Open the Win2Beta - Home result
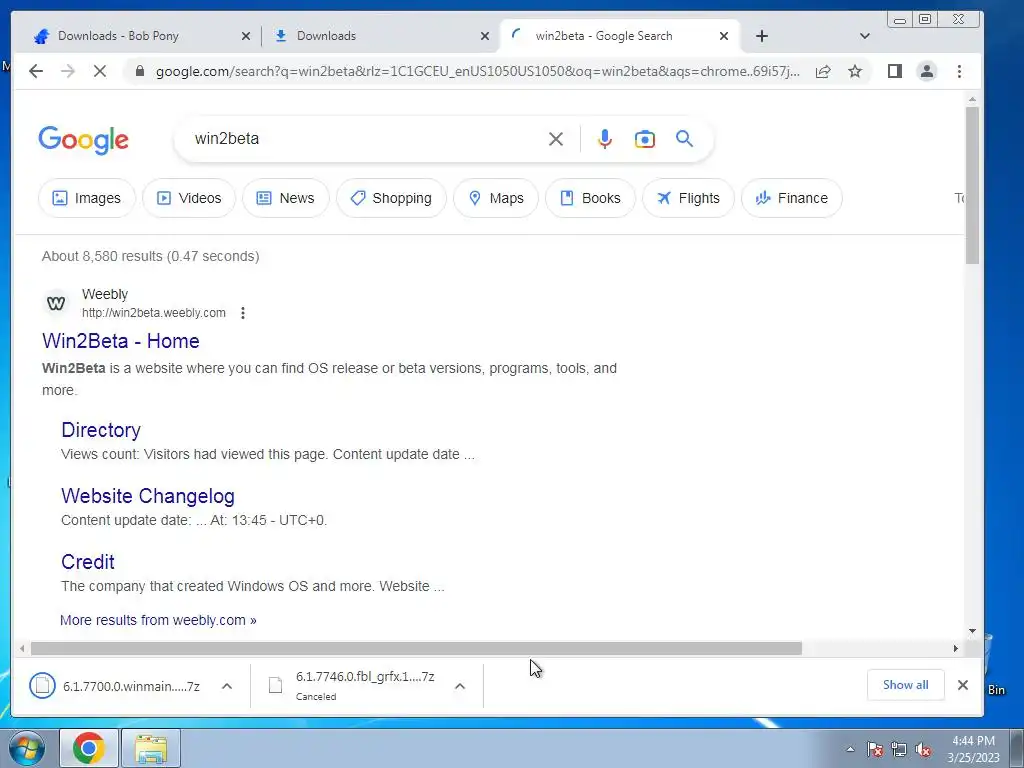Screen dimensions: 1024x768 [121, 341]
